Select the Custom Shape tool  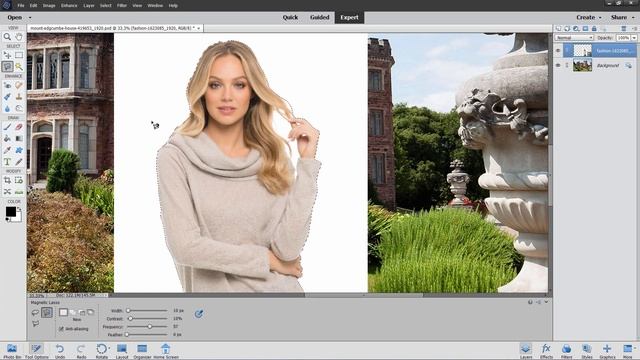tap(19, 150)
